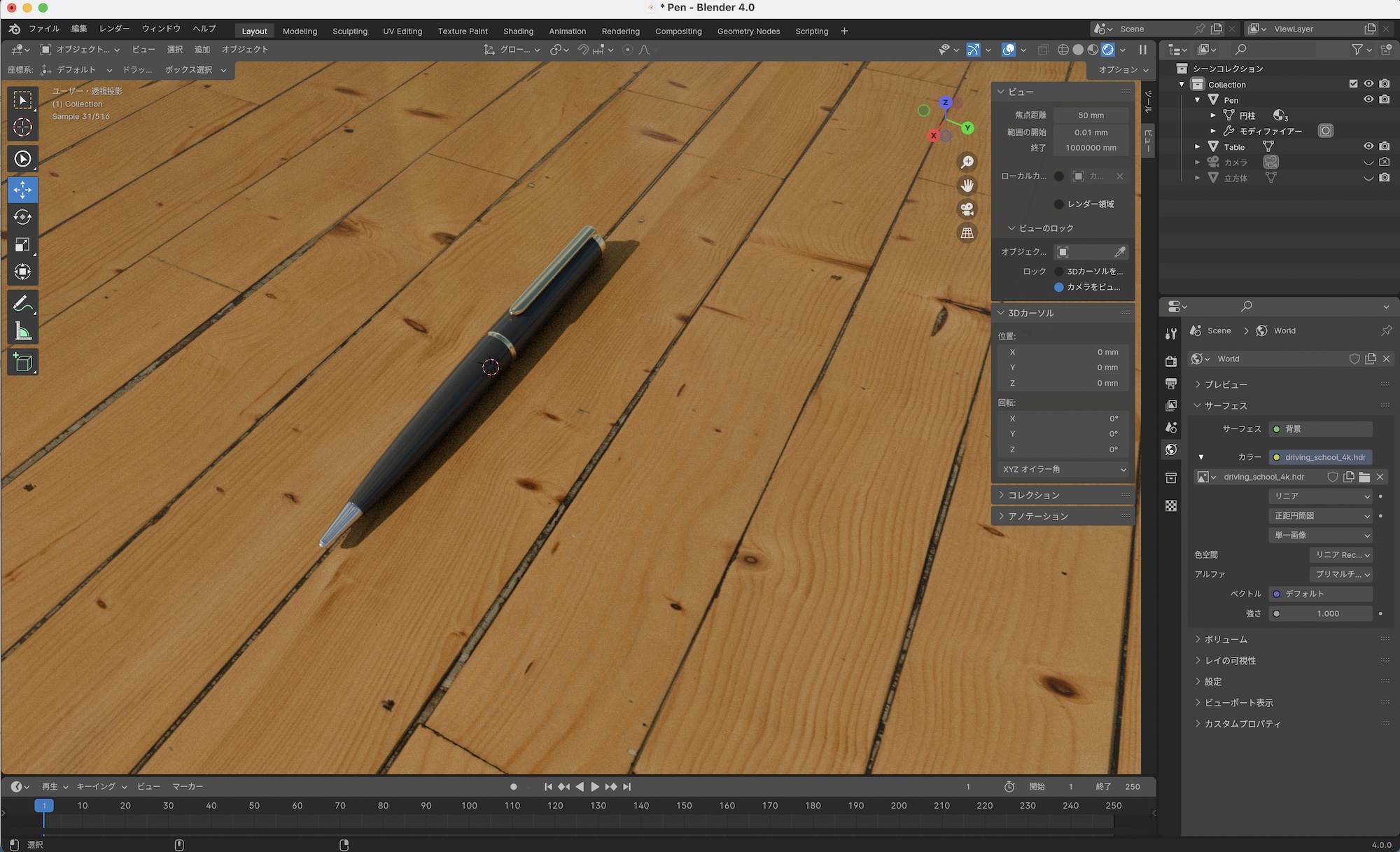The height and width of the screenshot is (852, 1400).
Task: Switch to the Shading workspace tab
Action: [x=518, y=31]
